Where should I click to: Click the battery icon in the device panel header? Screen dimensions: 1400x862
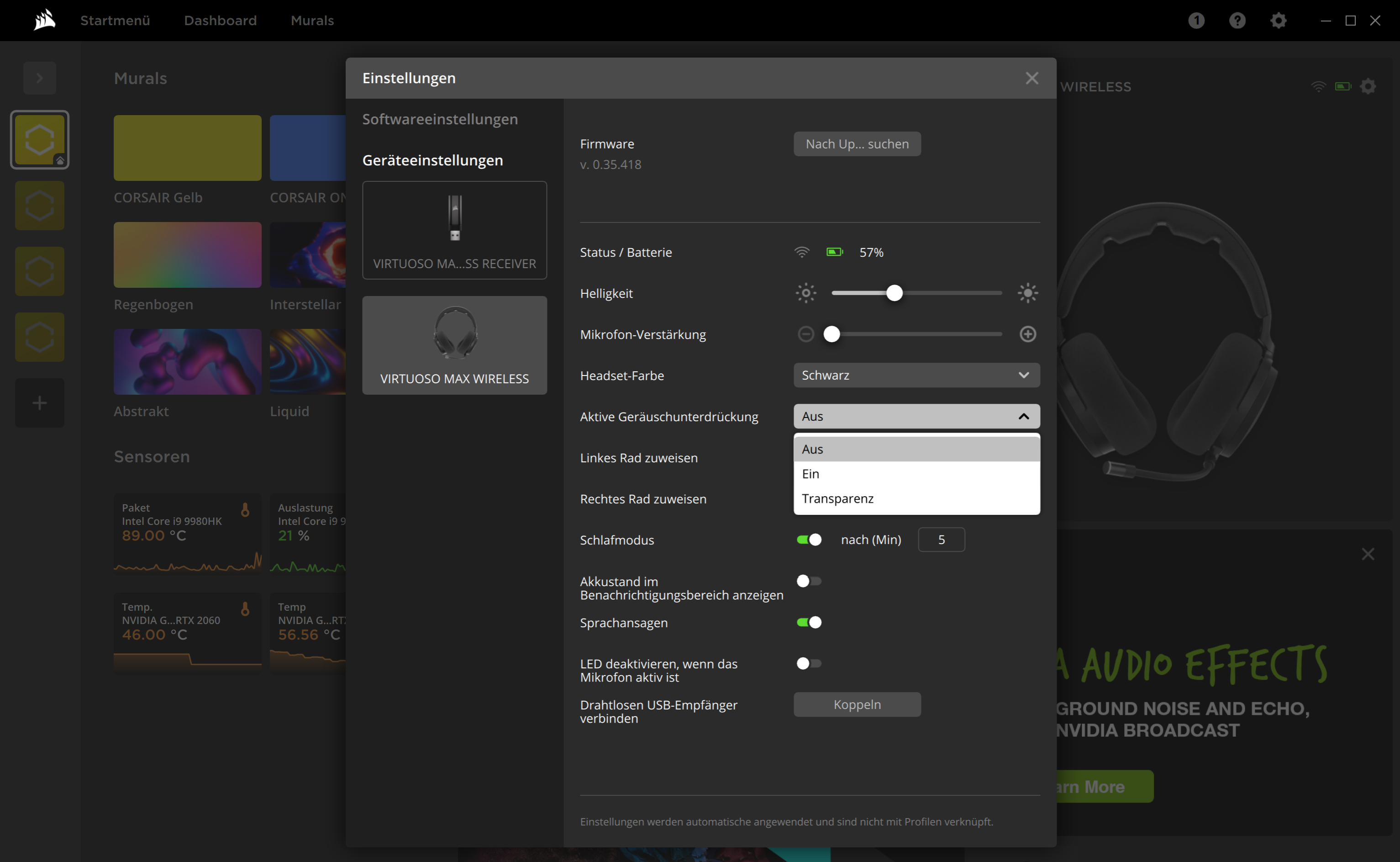[x=1343, y=87]
